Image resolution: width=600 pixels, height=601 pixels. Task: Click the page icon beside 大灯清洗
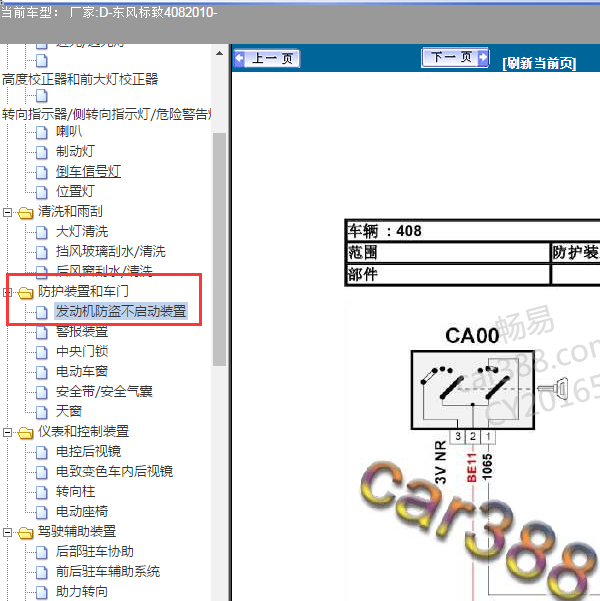[x=42, y=232]
